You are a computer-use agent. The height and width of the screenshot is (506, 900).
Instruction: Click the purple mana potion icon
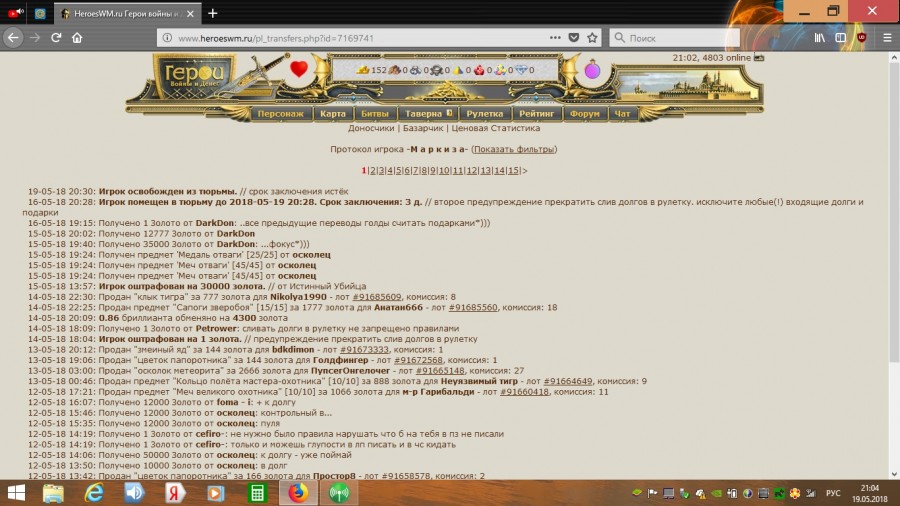592,70
